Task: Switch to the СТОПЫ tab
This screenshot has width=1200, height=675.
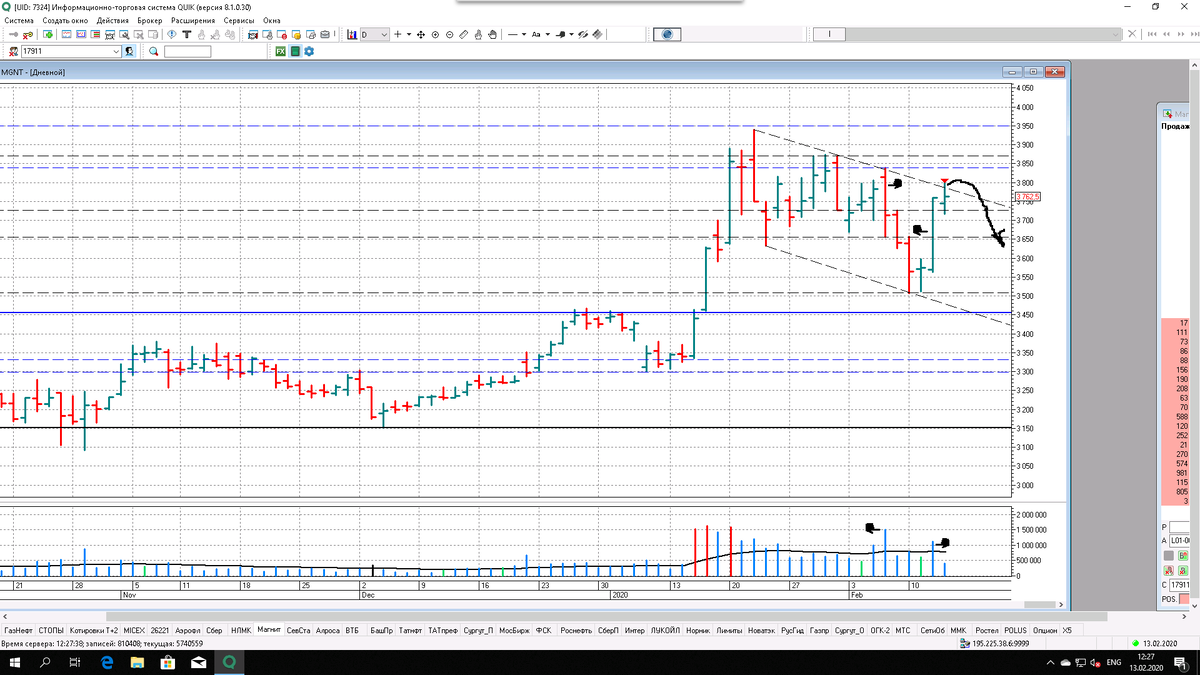Action: (51, 631)
